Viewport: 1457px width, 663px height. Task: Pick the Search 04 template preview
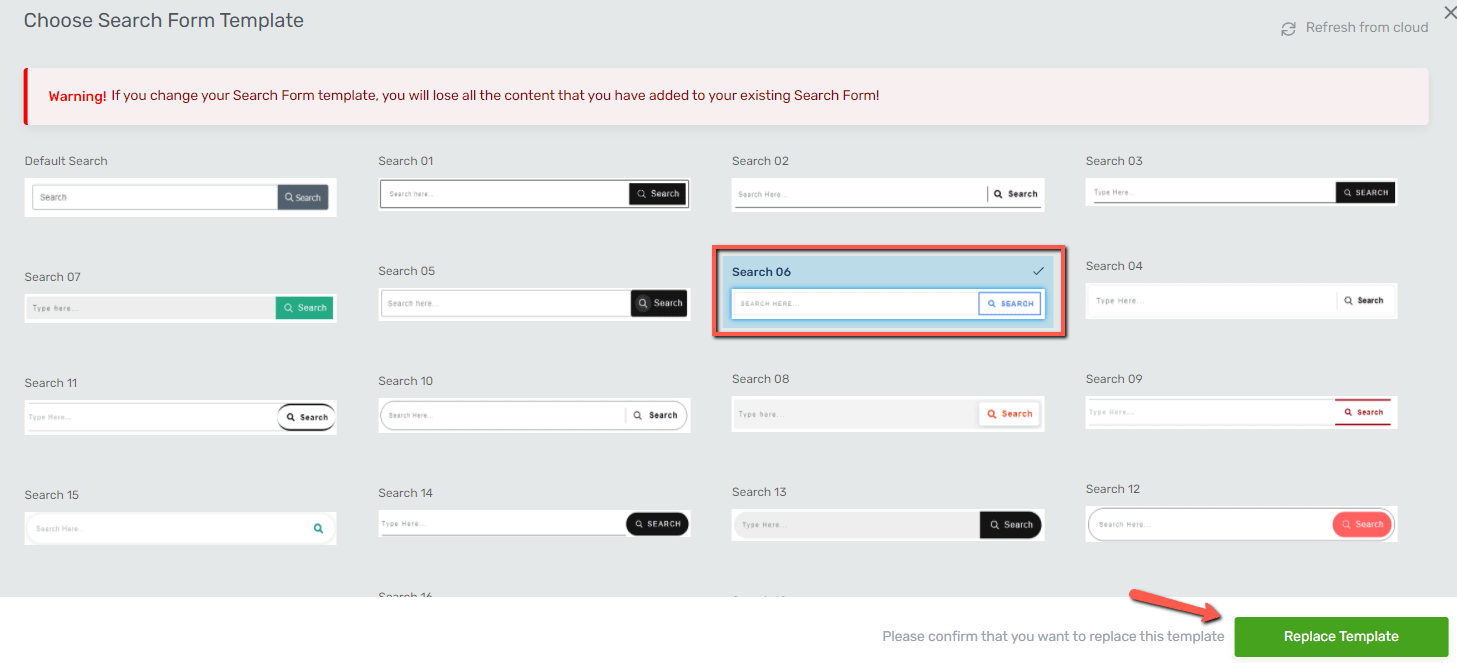click(x=1241, y=301)
